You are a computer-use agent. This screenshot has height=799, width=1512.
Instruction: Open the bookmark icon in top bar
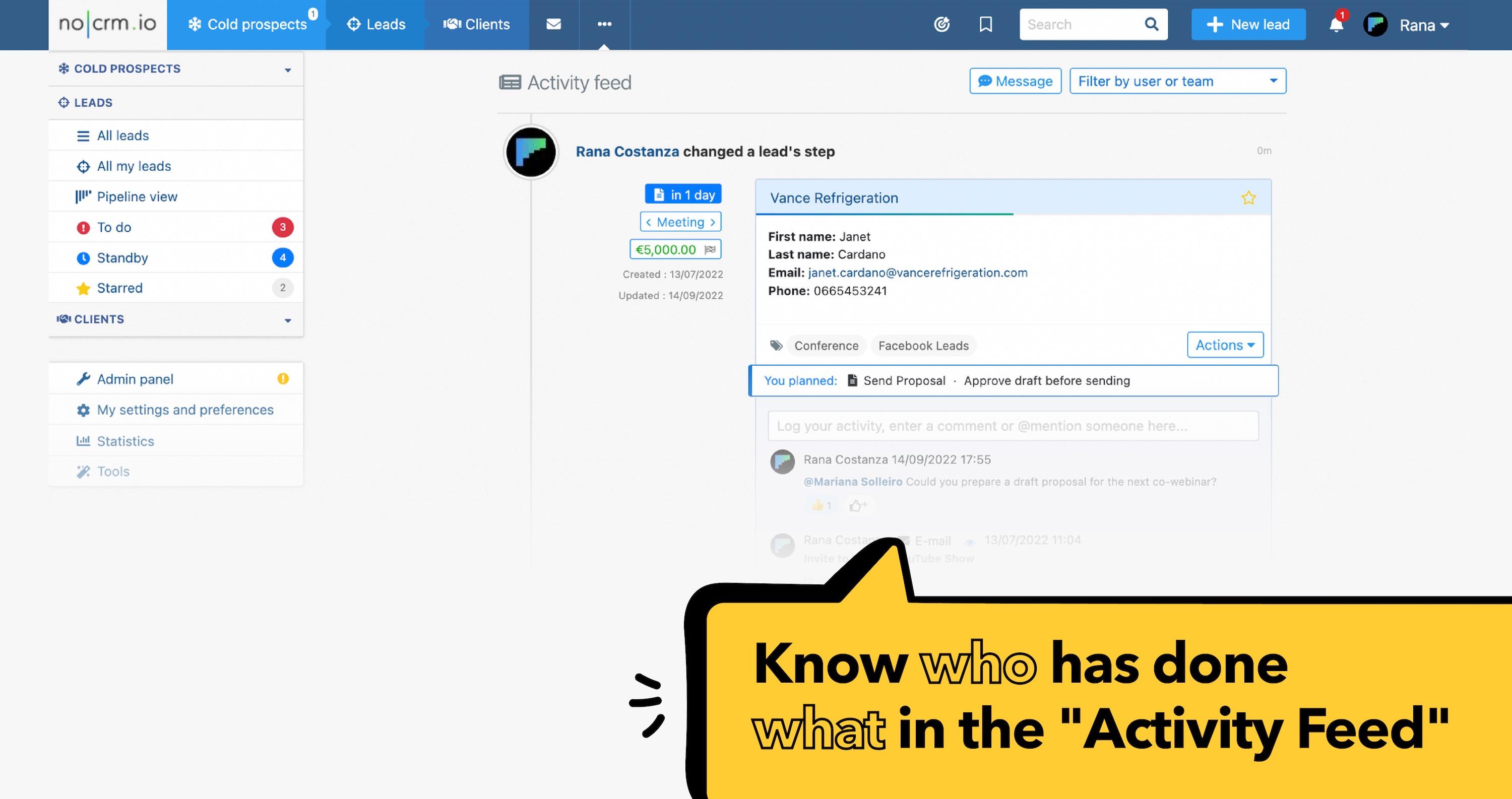[x=986, y=24]
